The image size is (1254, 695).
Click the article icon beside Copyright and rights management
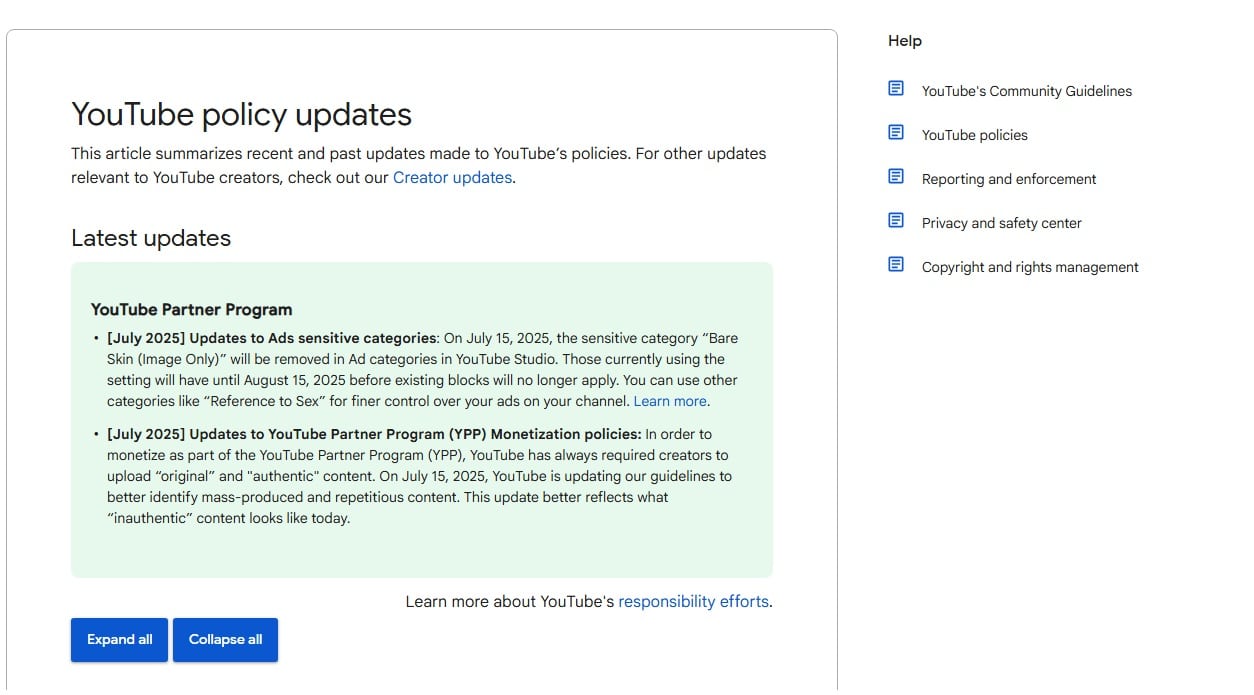click(x=896, y=265)
